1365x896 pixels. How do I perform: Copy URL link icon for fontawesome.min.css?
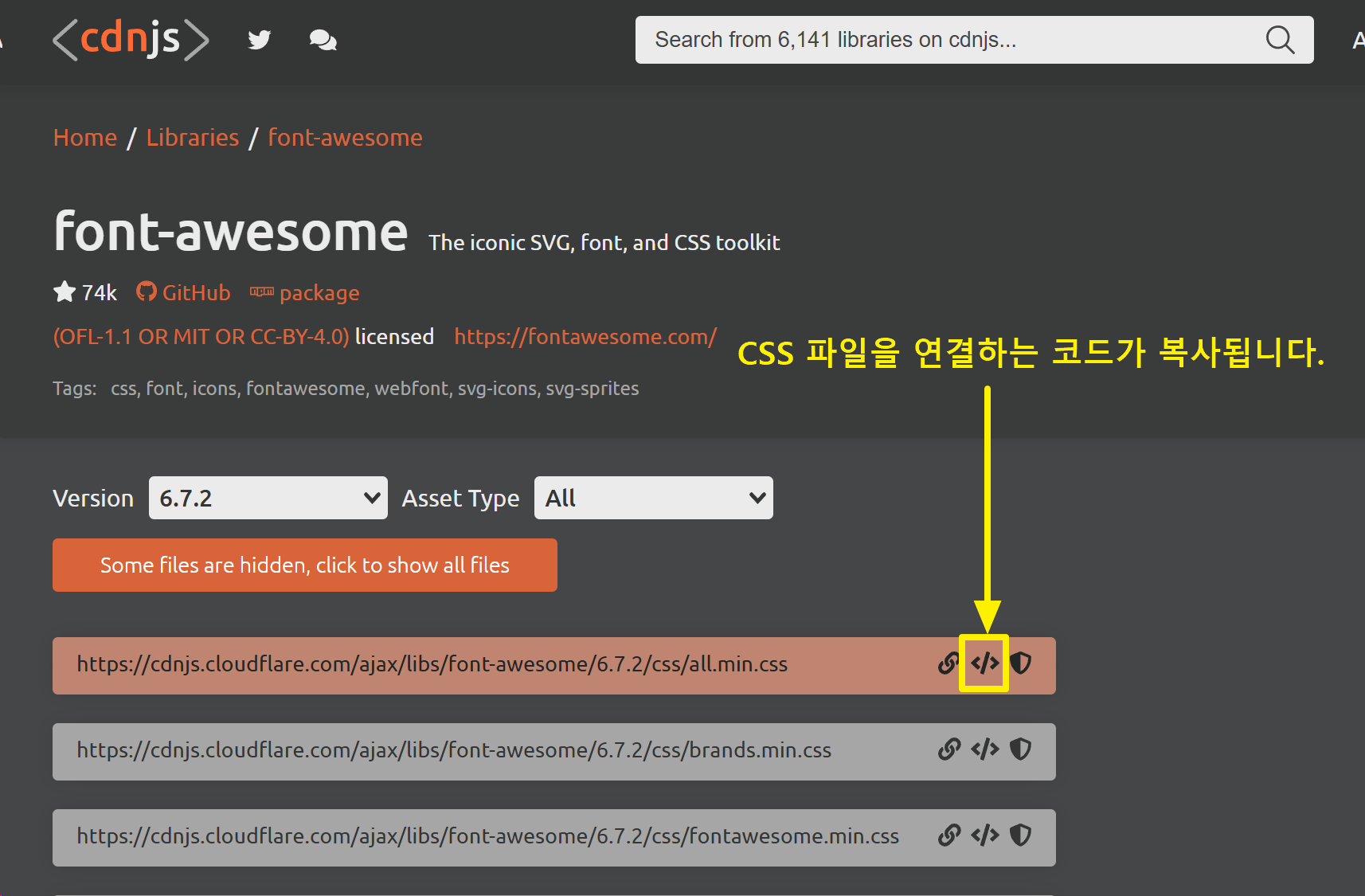pyautogui.click(x=948, y=835)
